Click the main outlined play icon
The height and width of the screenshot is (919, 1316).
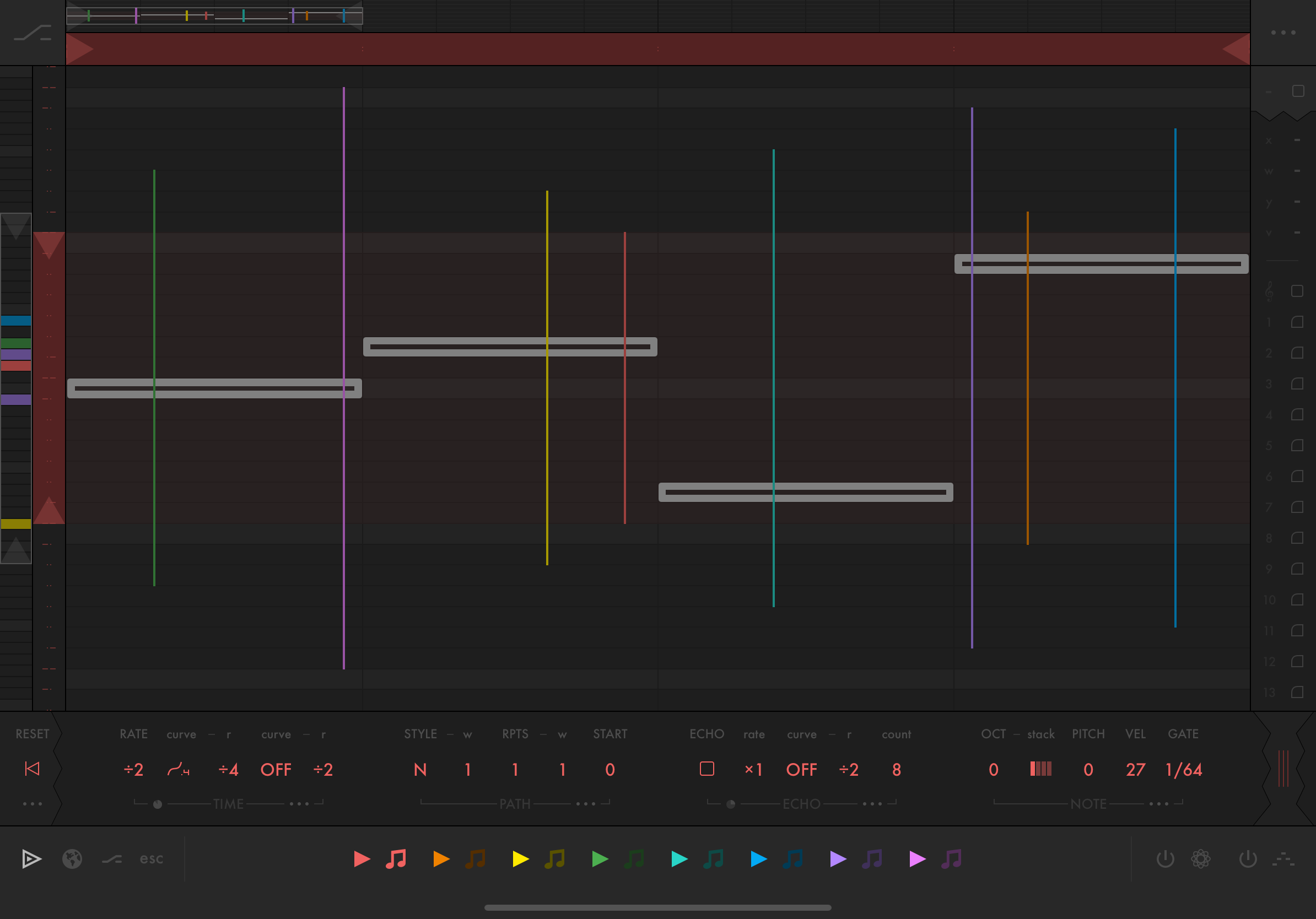click(x=31, y=859)
